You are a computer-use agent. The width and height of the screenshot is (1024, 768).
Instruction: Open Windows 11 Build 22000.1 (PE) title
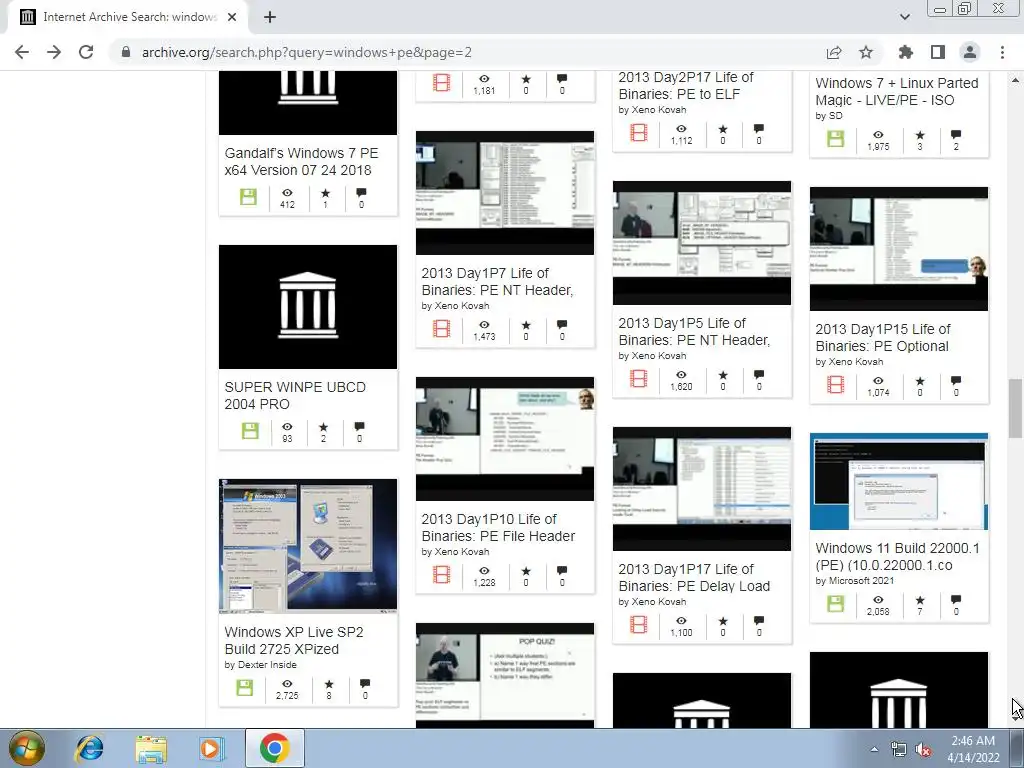tap(897, 556)
